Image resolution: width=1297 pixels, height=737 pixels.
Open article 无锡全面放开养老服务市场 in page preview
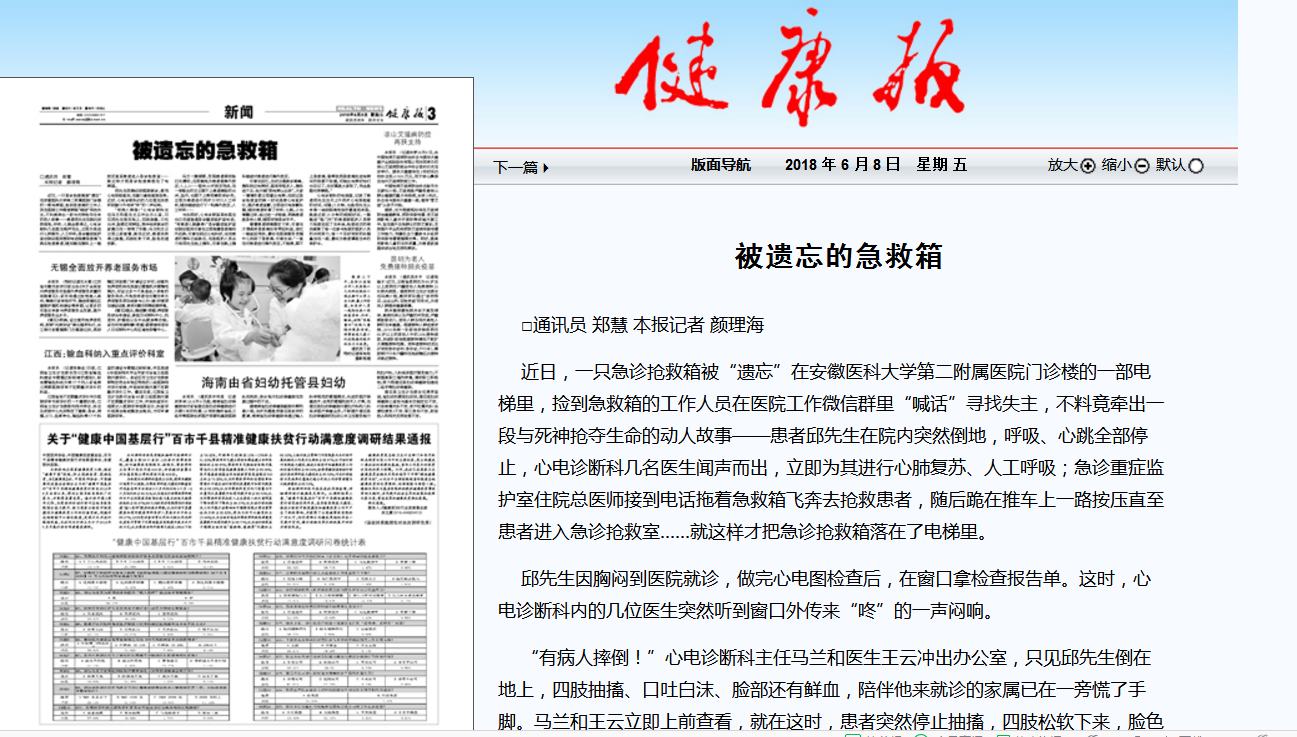point(99,268)
